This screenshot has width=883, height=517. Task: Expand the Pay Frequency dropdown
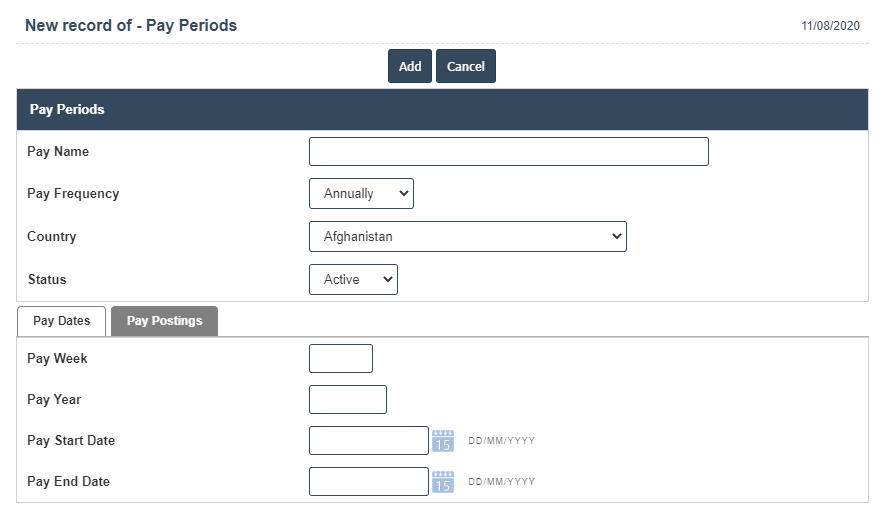point(361,194)
